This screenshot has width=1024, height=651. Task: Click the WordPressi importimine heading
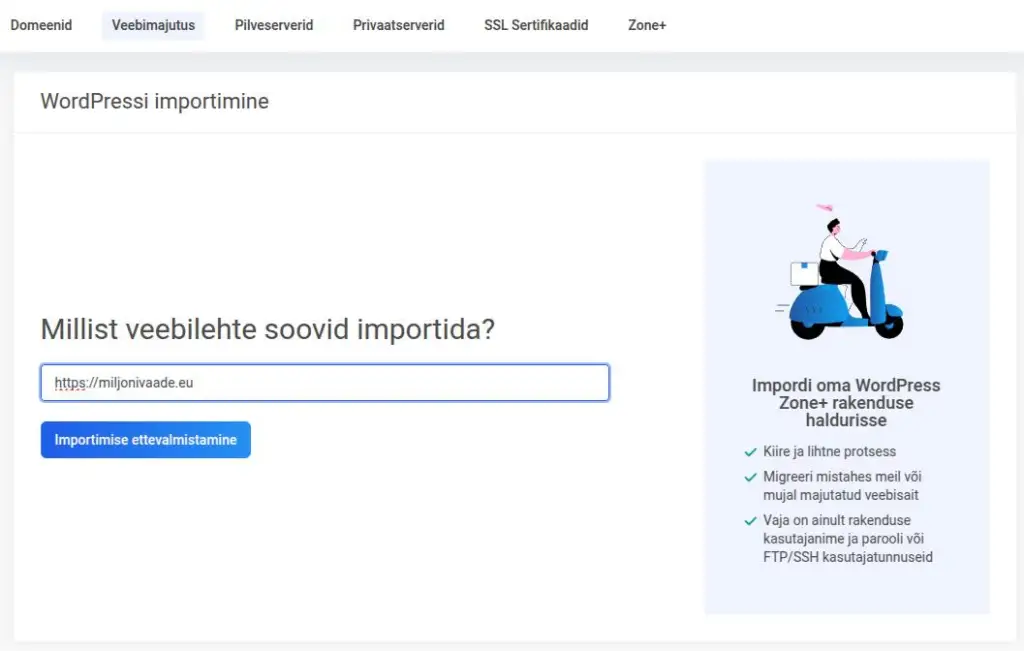pos(155,101)
